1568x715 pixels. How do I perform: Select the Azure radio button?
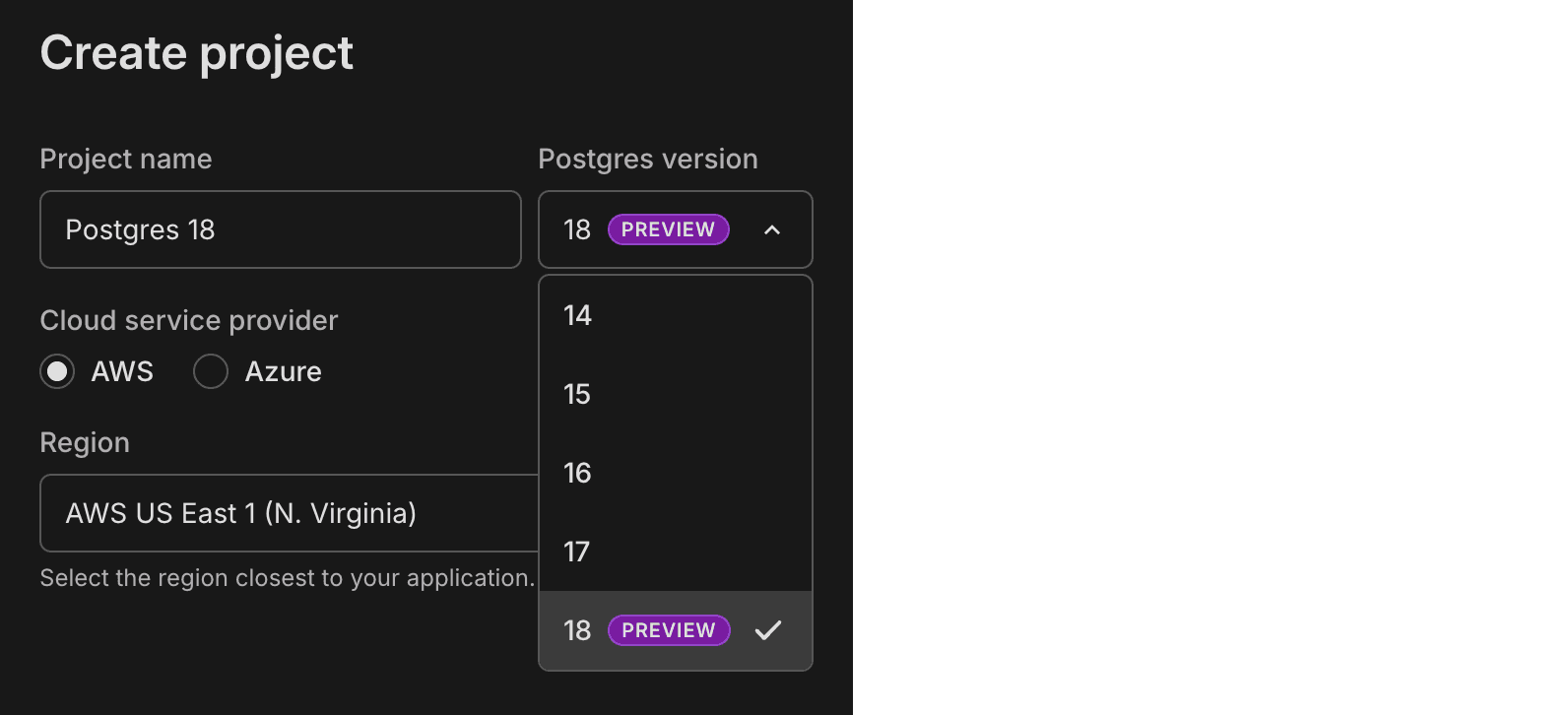211,371
